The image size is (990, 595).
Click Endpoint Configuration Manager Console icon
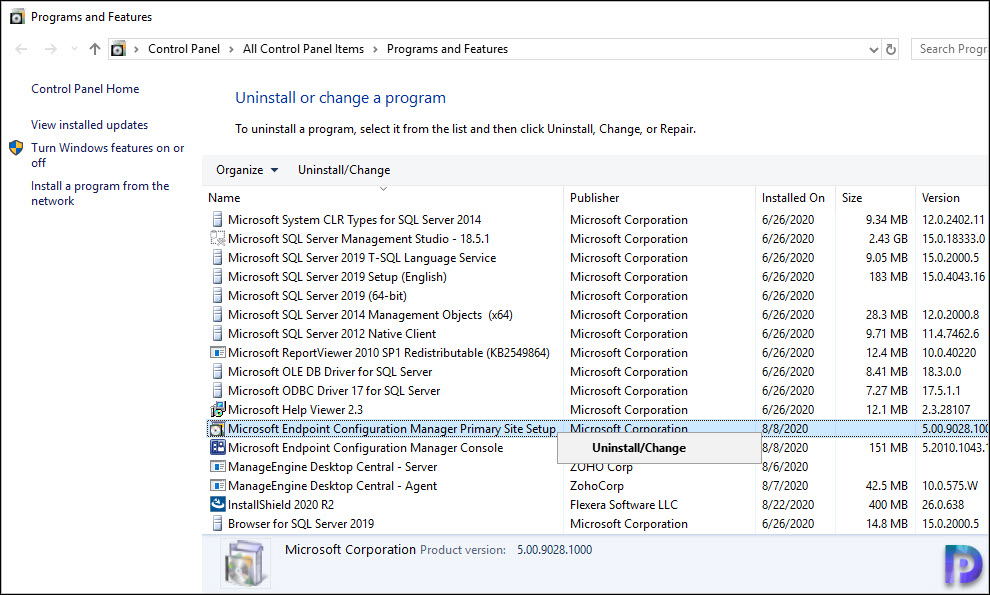tap(217, 447)
